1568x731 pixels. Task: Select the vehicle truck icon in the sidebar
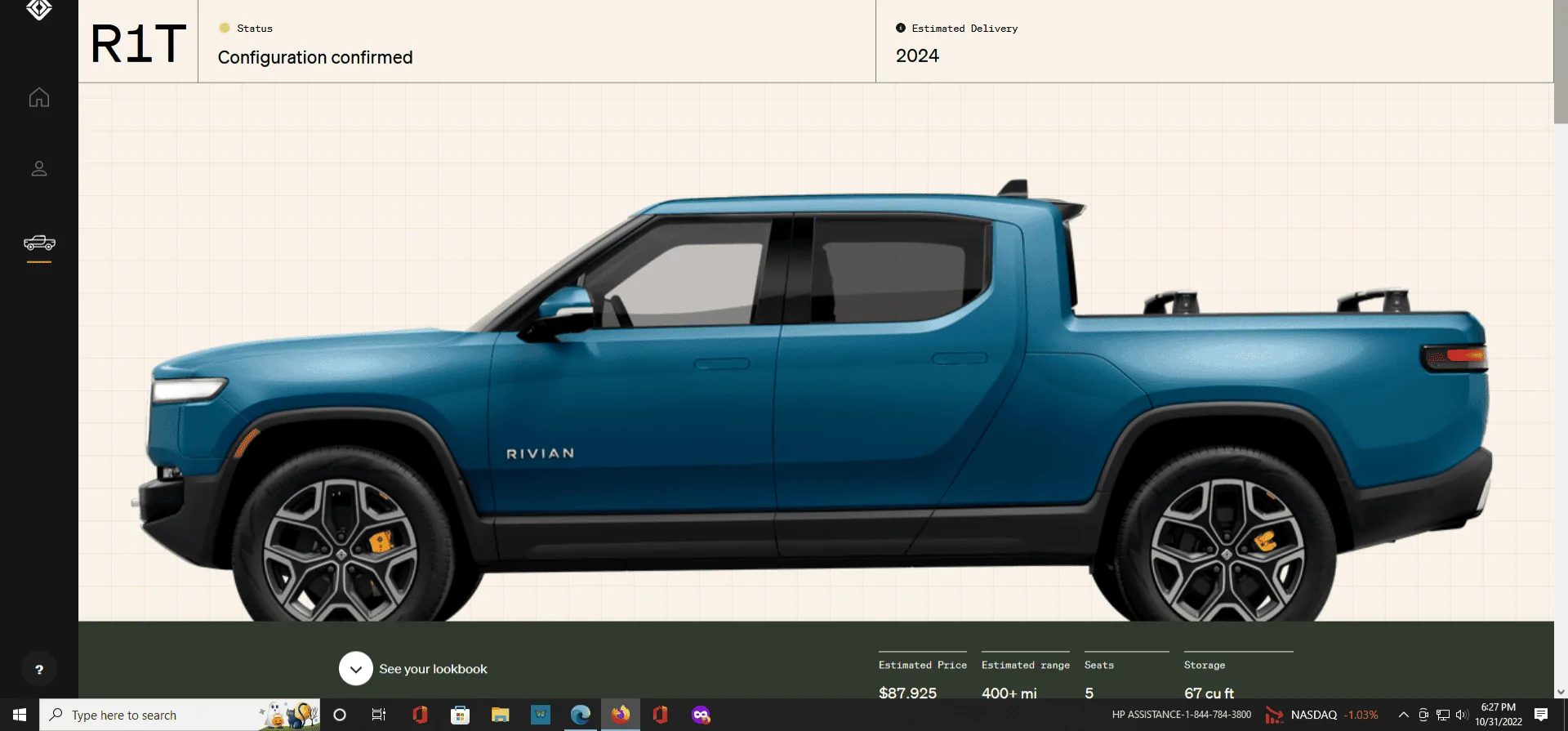tap(39, 243)
